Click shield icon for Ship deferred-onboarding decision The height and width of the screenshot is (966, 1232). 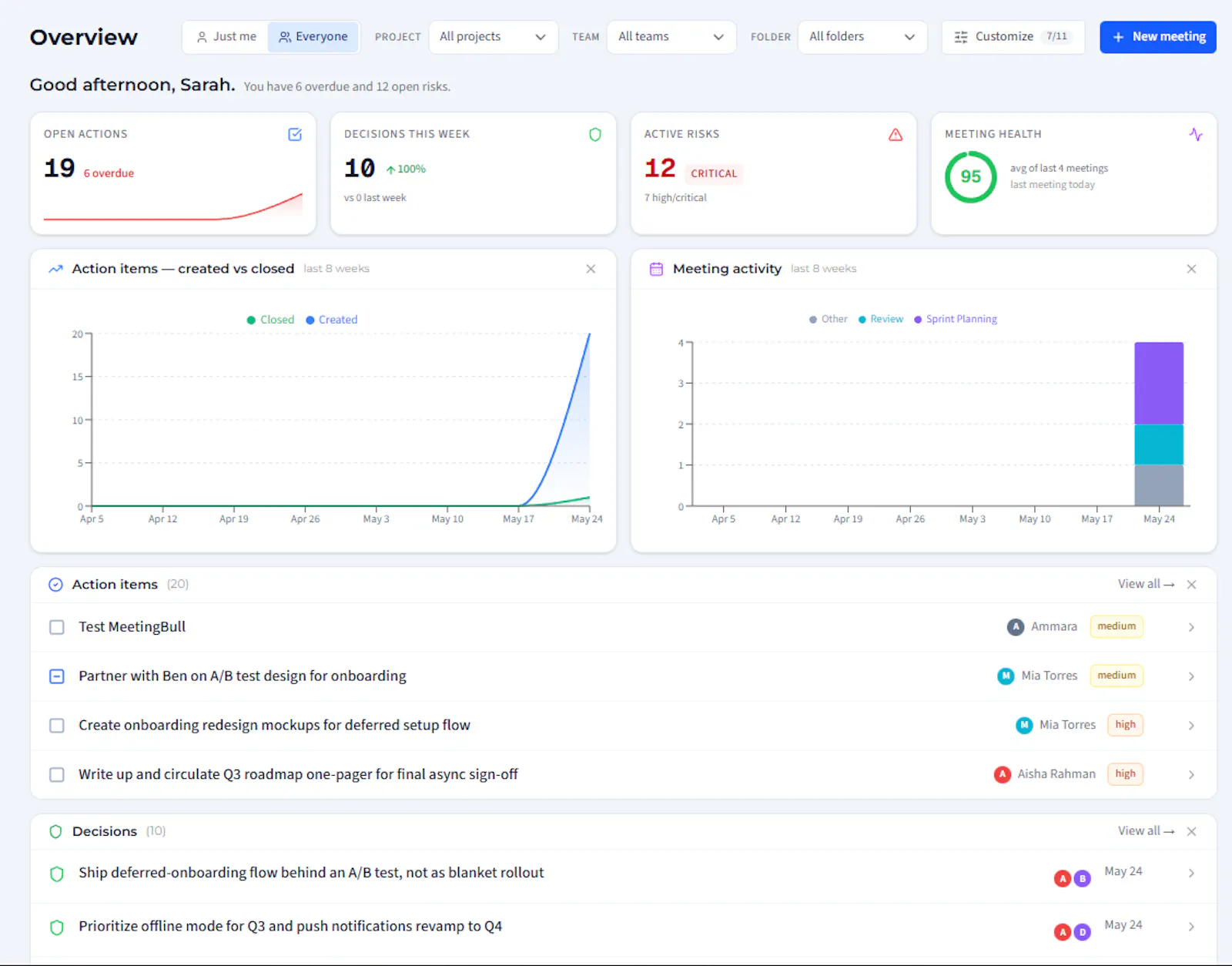pos(56,874)
